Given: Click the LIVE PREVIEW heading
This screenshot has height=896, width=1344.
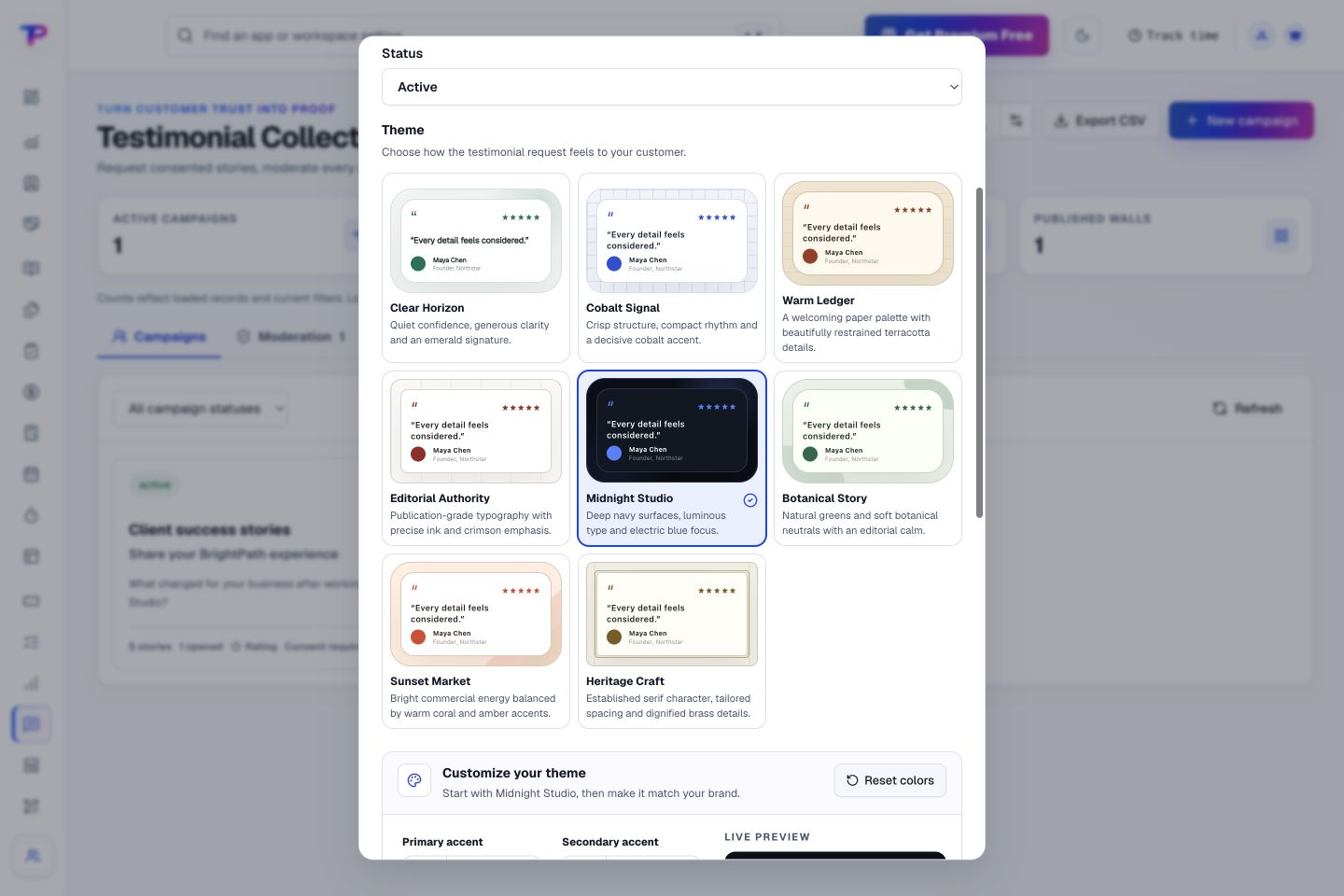Looking at the screenshot, I should coord(767,837).
